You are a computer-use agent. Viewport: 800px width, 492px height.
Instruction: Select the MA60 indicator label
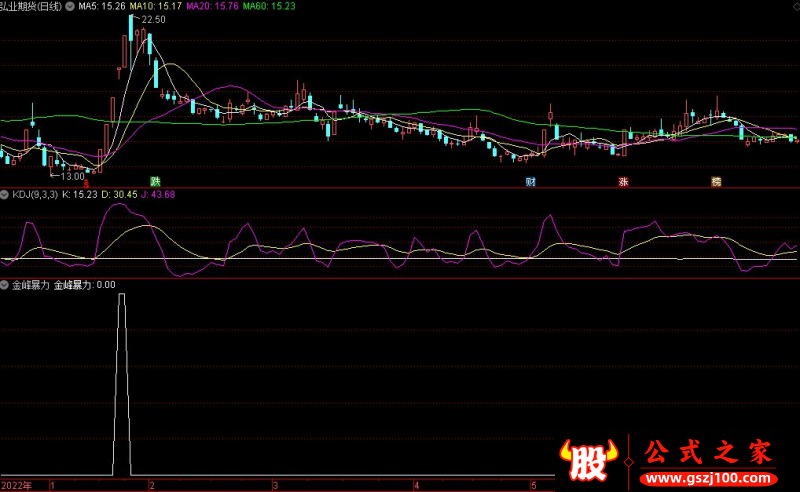(270, 6)
